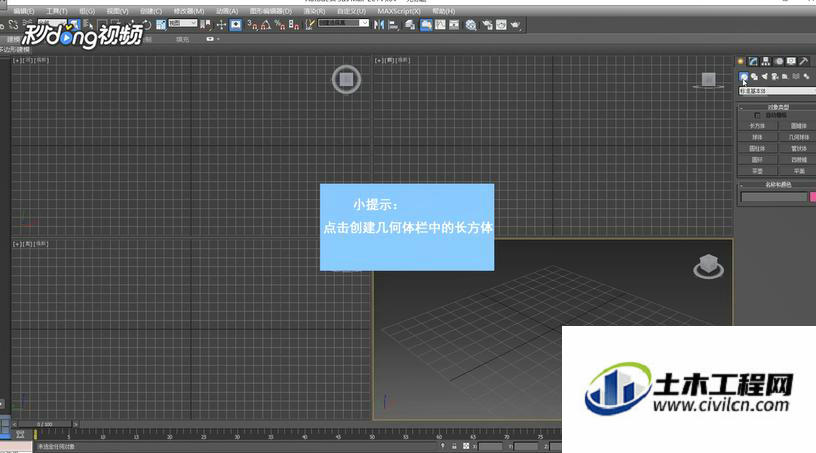Click the 四棱锥 pyramid button
Viewport: 816px width, 453px height.
(x=797, y=160)
